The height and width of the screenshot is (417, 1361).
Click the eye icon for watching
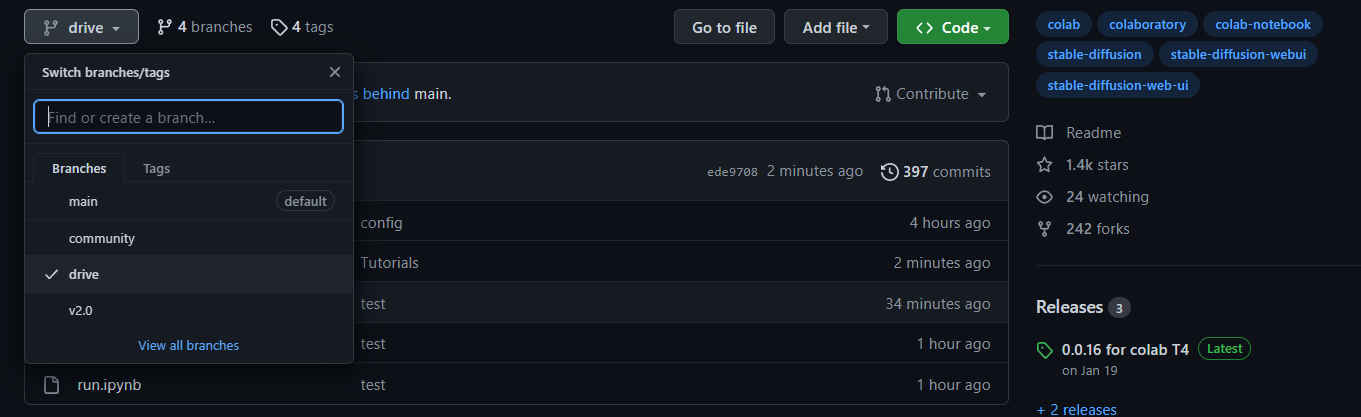(x=1044, y=197)
